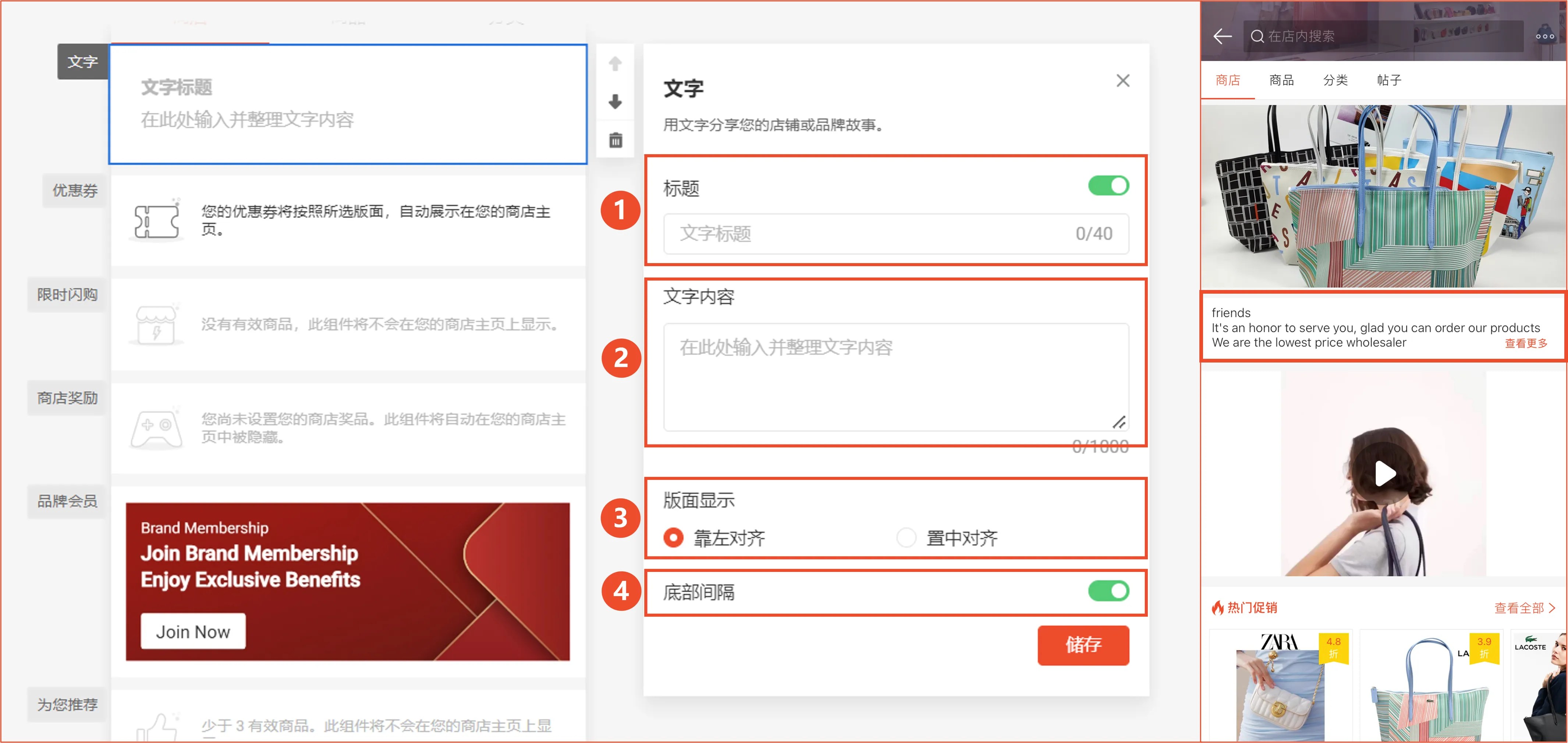The width and height of the screenshot is (1568, 743).
Task: Click the 储存 save button
Action: (1083, 645)
